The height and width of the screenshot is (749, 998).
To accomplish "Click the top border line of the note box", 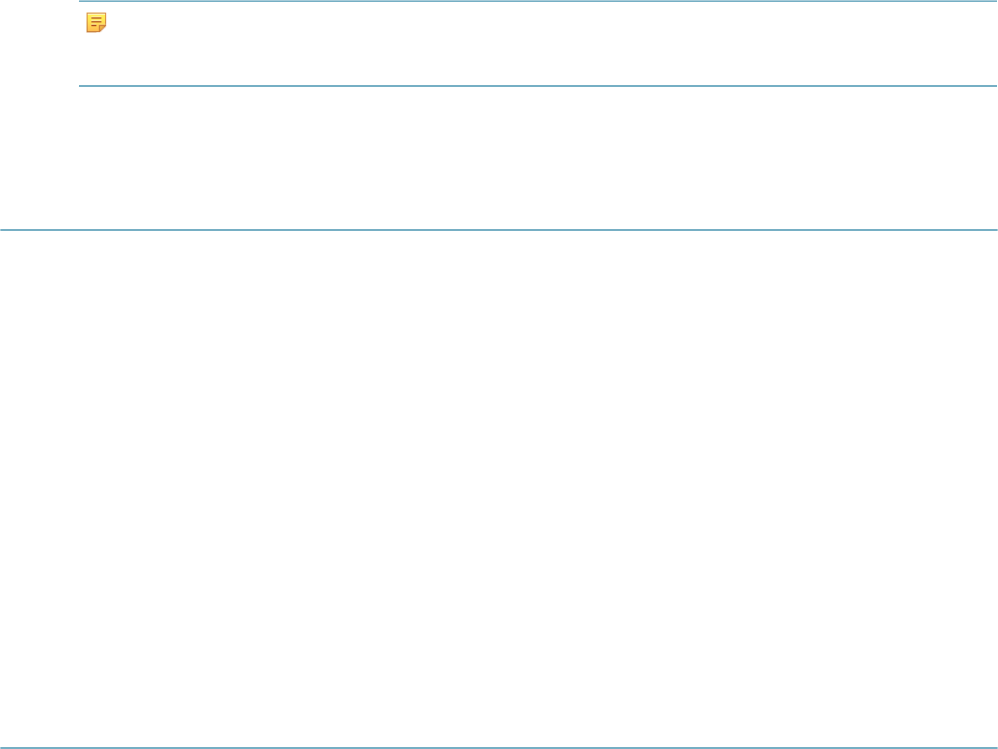I will click(538, 1).
